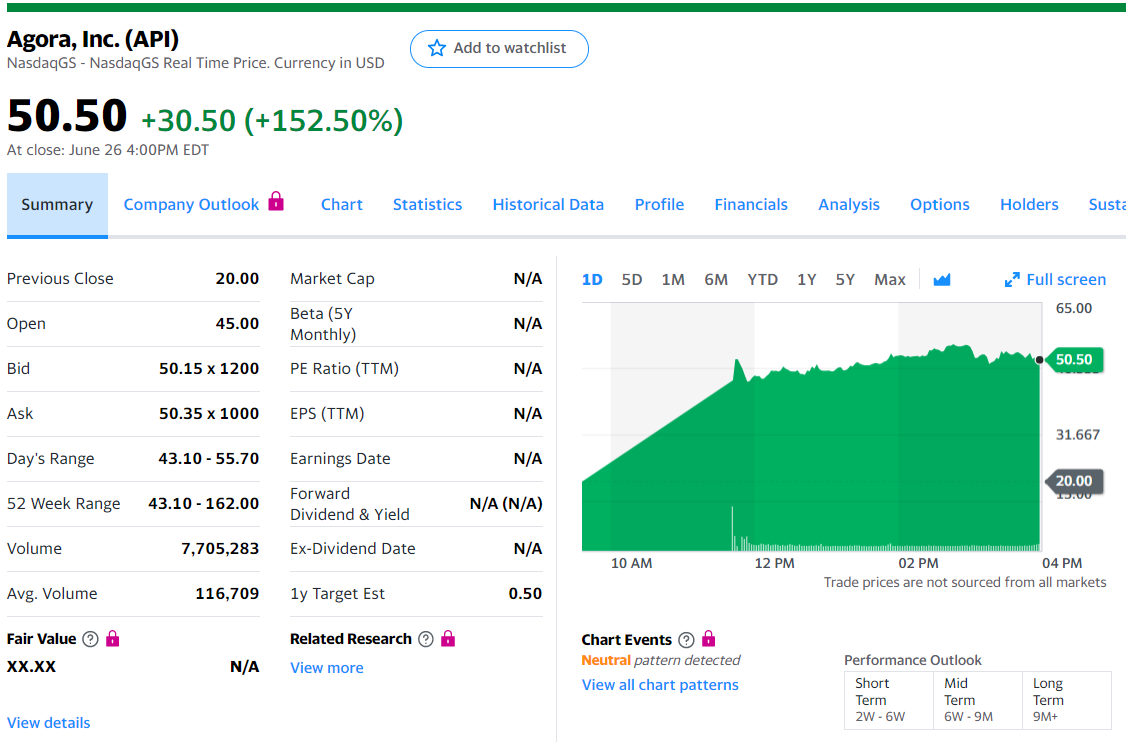Open the Historical Data tab

coord(548,205)
